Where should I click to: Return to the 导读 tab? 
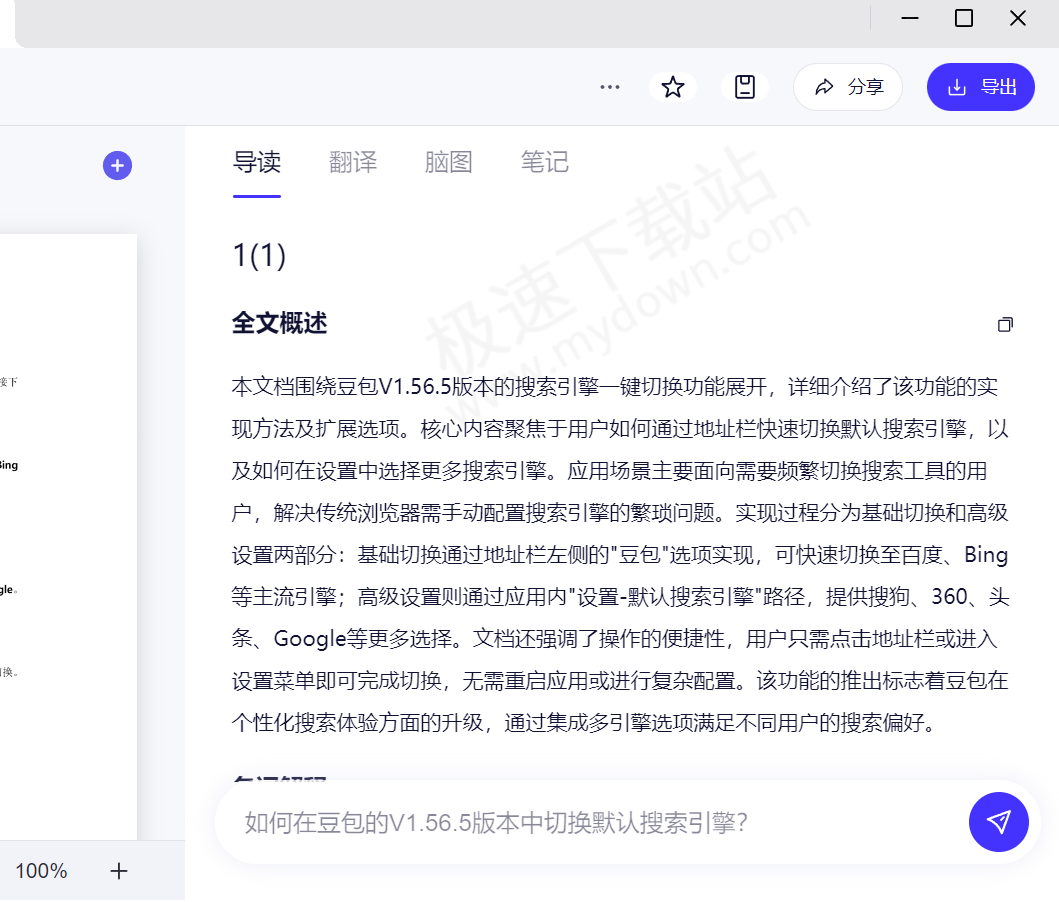tap(257, 162)
